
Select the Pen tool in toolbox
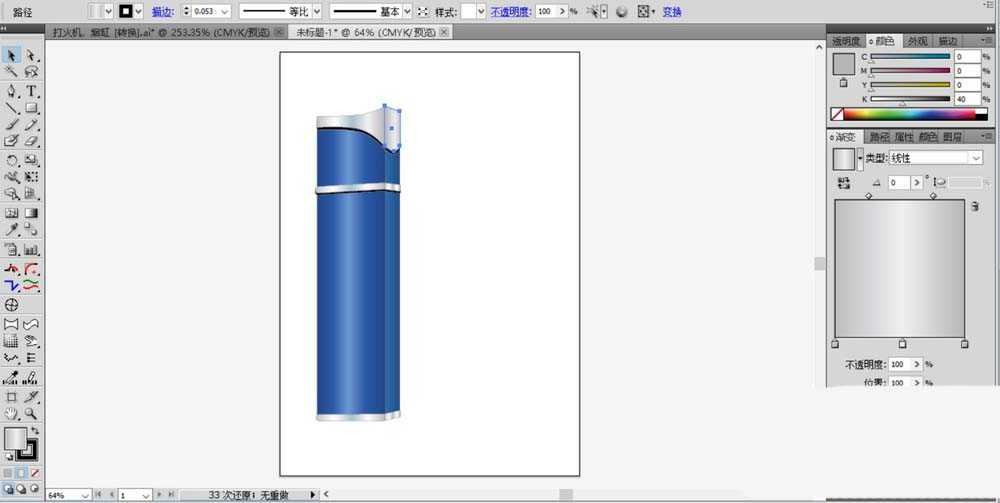11,91
